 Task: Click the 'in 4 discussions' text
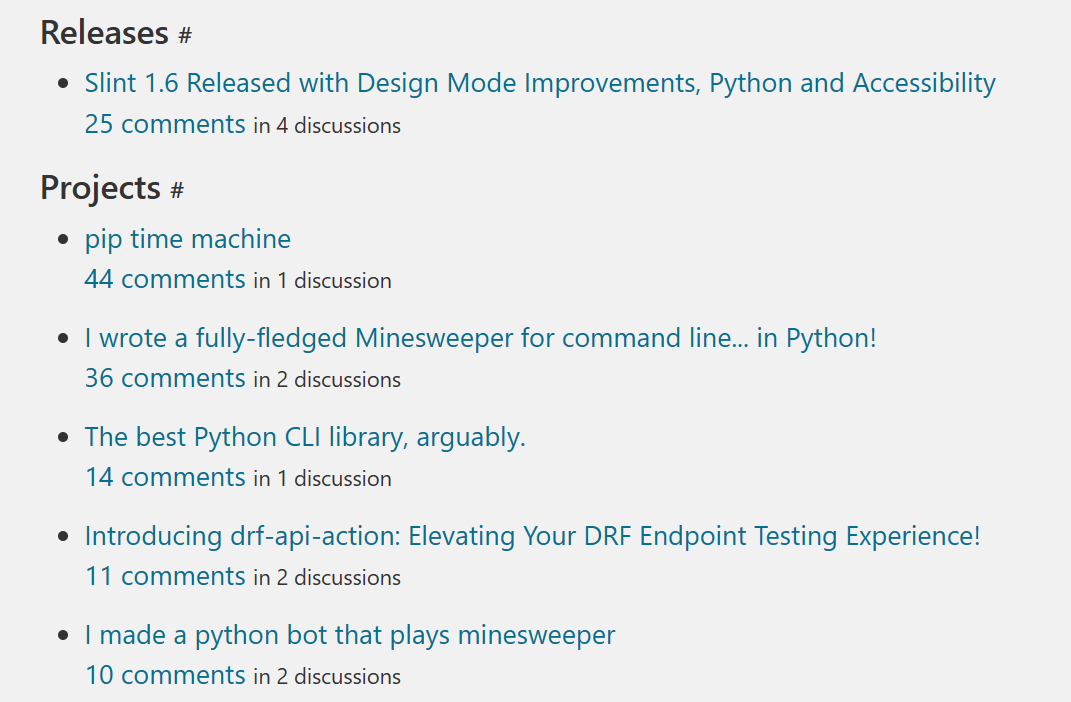tap(327, 127)
